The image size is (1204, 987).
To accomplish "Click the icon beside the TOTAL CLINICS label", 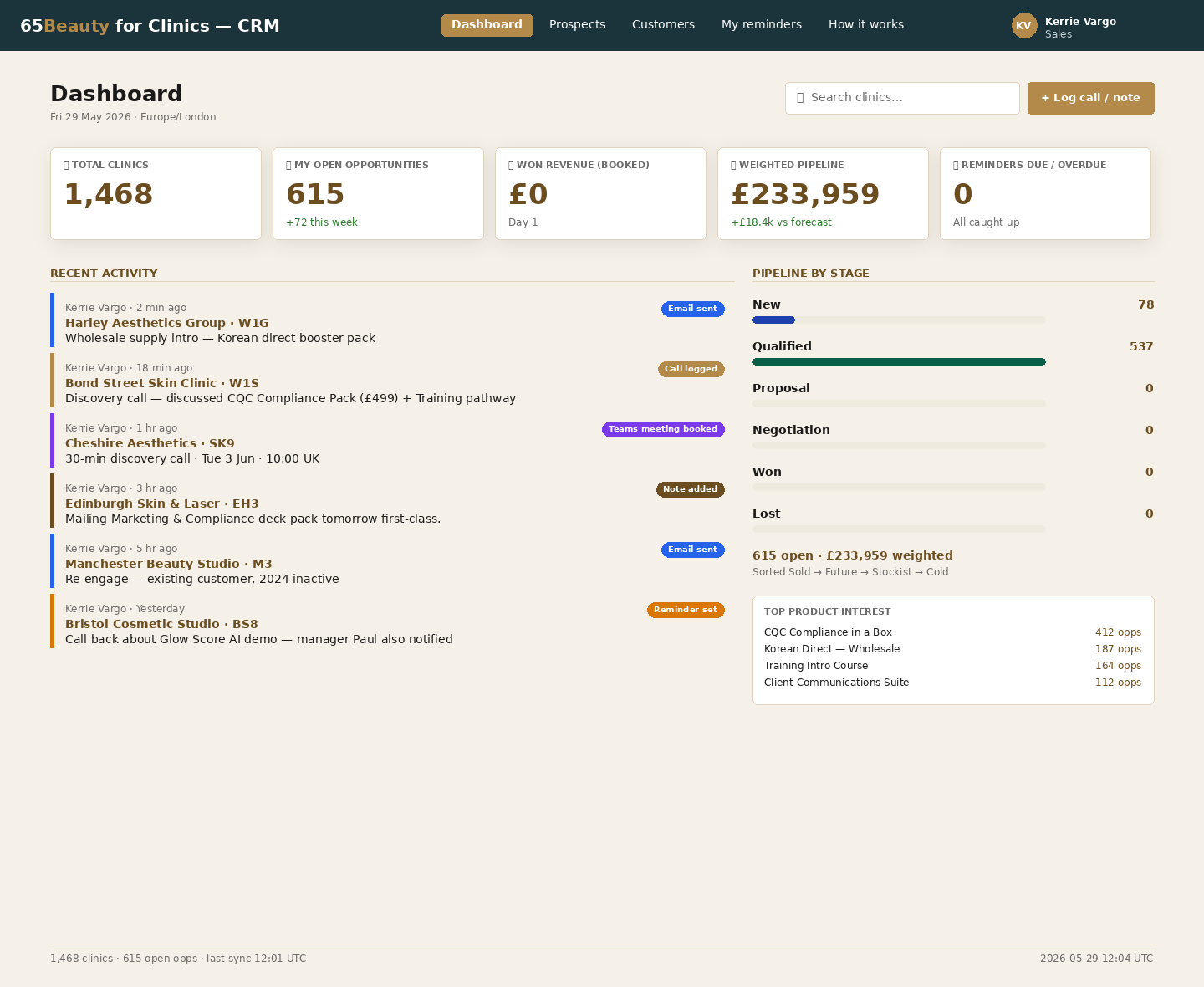I will pos(66,166).
